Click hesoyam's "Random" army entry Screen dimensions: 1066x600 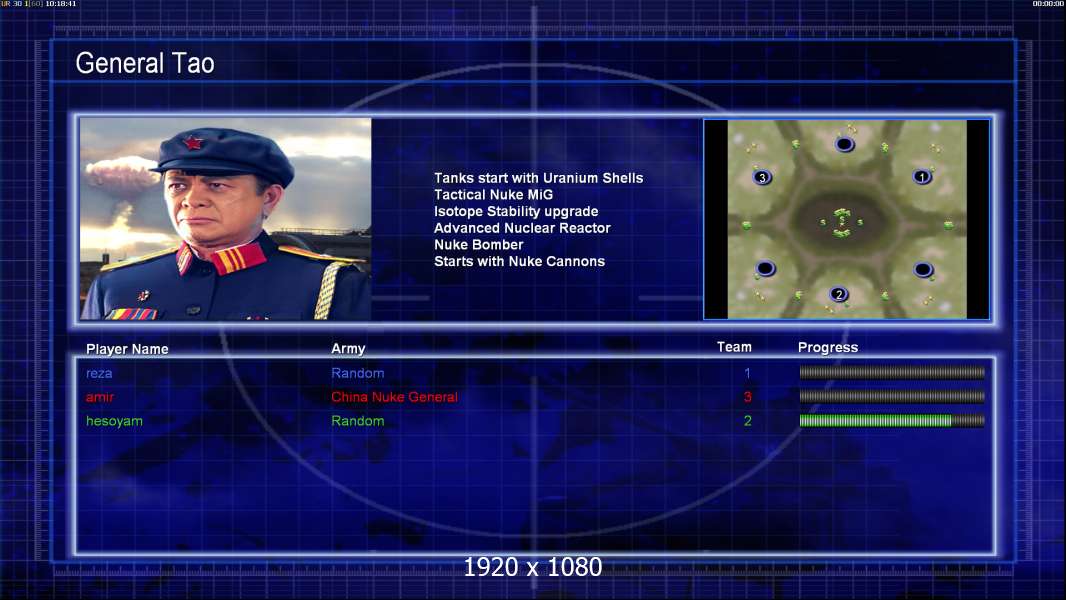[x=358, y=421]
